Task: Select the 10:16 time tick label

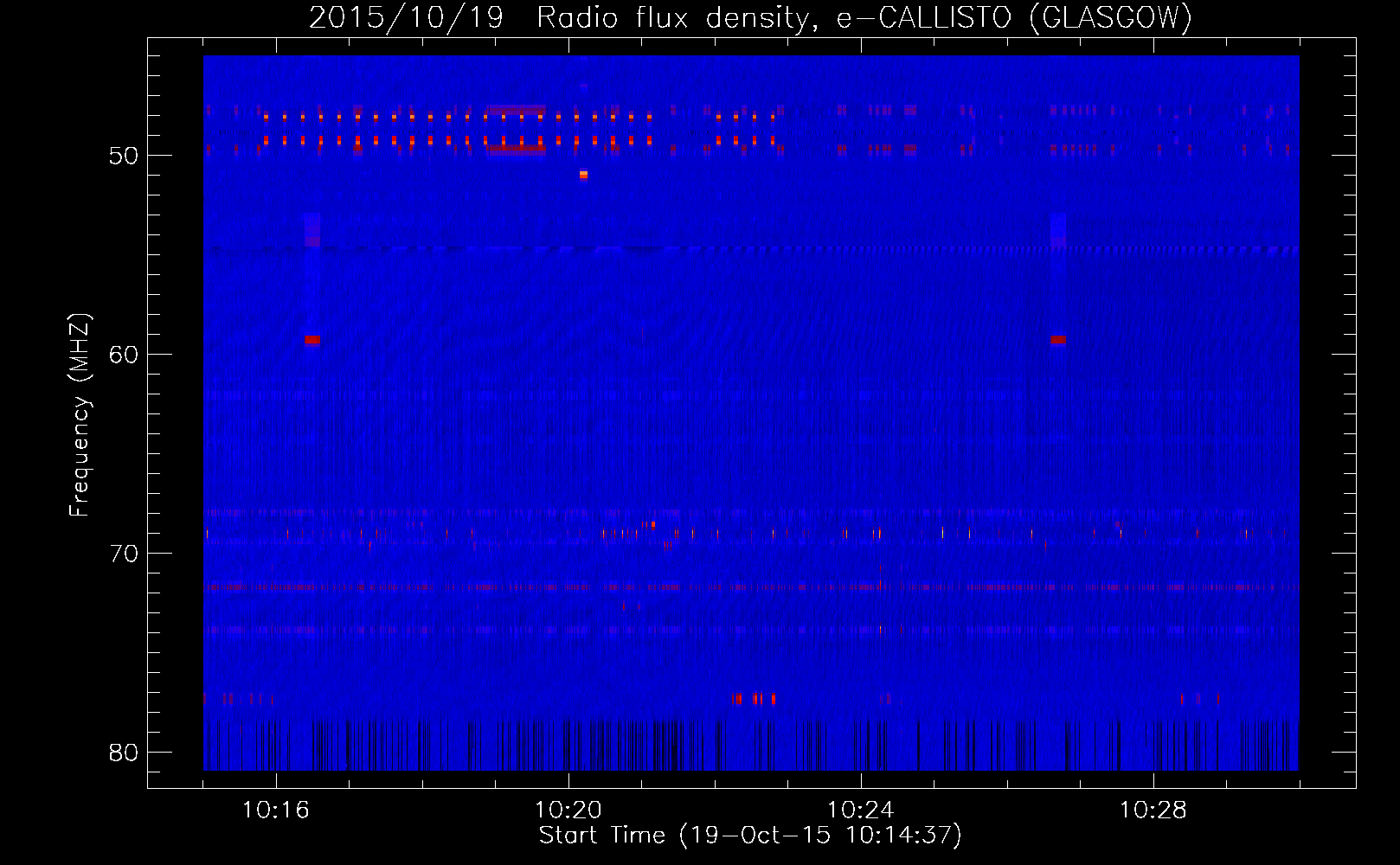Action: 276,811
